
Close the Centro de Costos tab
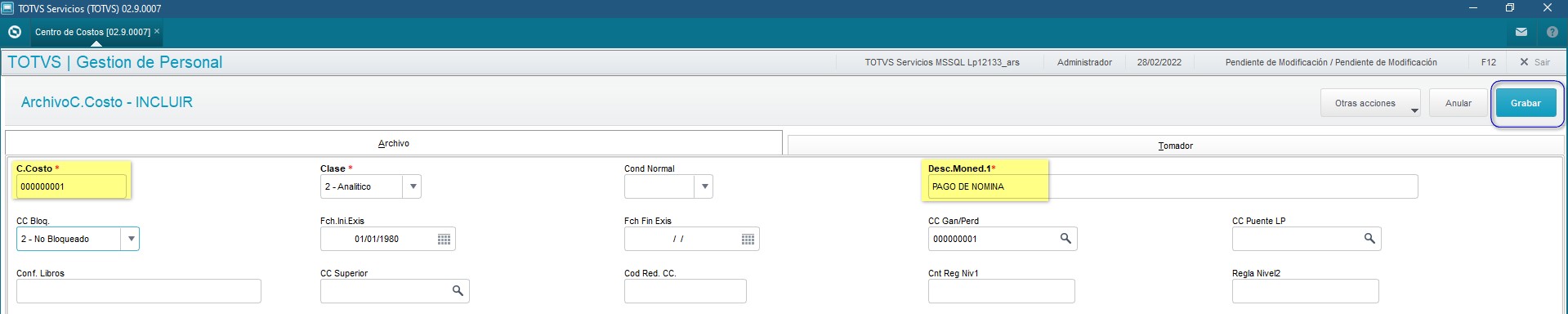[157, 31]
